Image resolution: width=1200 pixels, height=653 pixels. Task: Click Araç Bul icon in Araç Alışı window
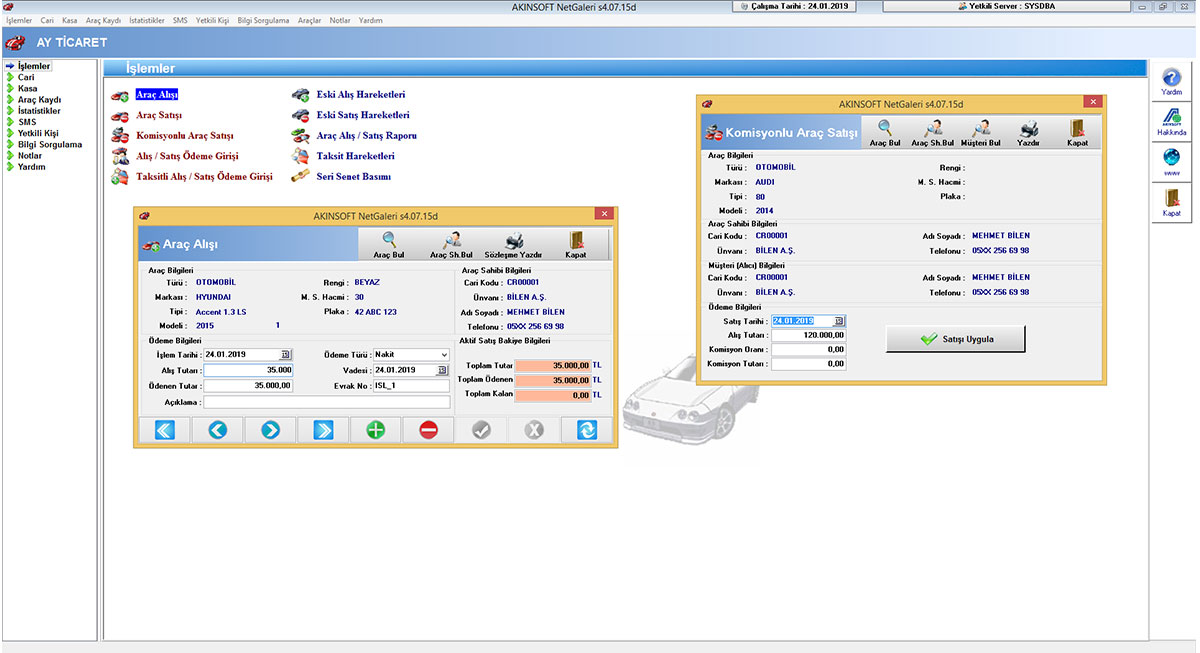coord(389,242)
